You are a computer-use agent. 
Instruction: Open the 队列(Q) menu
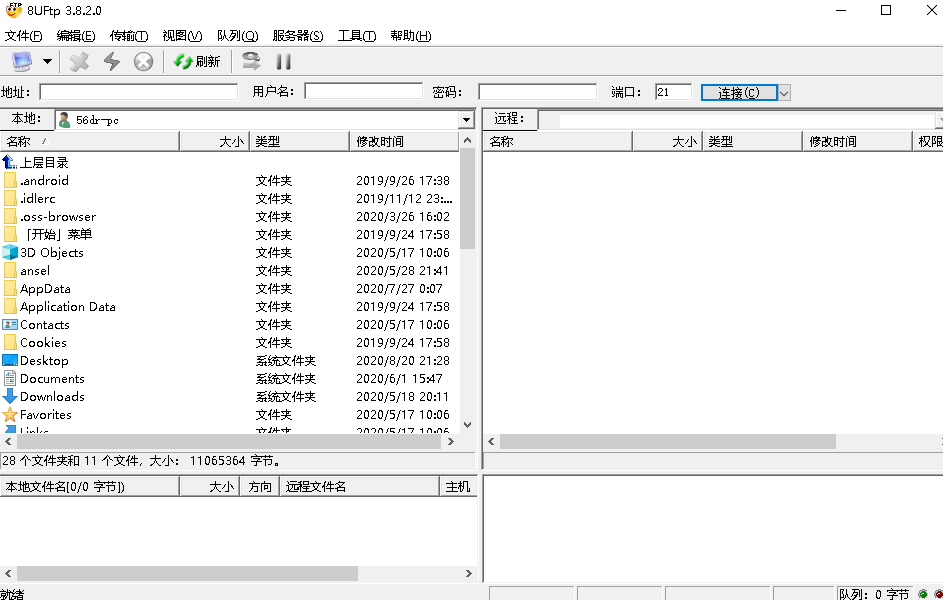238,35
